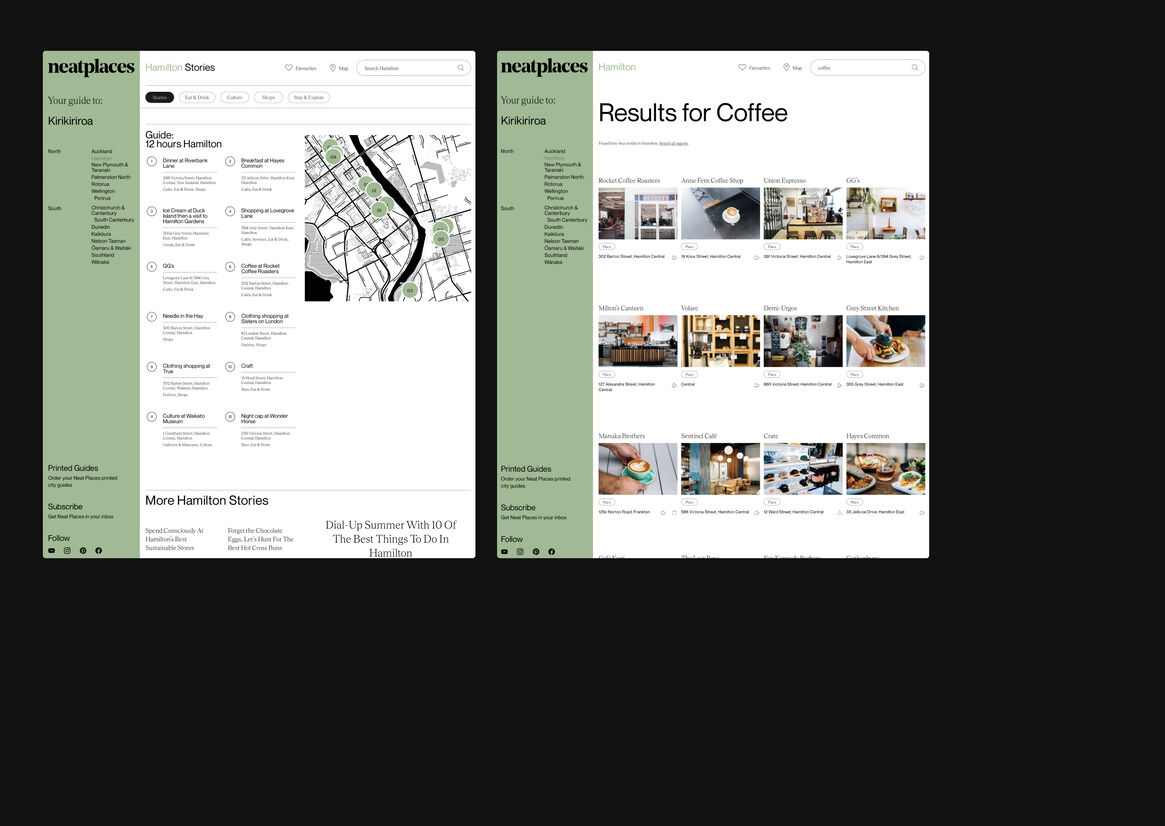Open YouTube icon in left page footer
This screenshot has width=1165, height=826.
52,551
